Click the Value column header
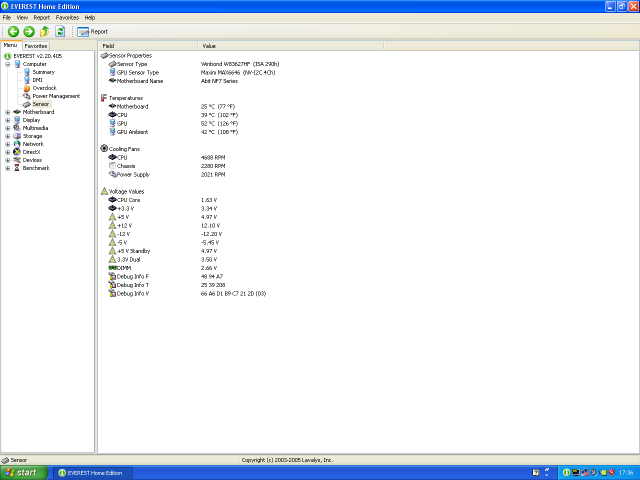The width and height of the screenshot is (640, 480). (291, 46)
